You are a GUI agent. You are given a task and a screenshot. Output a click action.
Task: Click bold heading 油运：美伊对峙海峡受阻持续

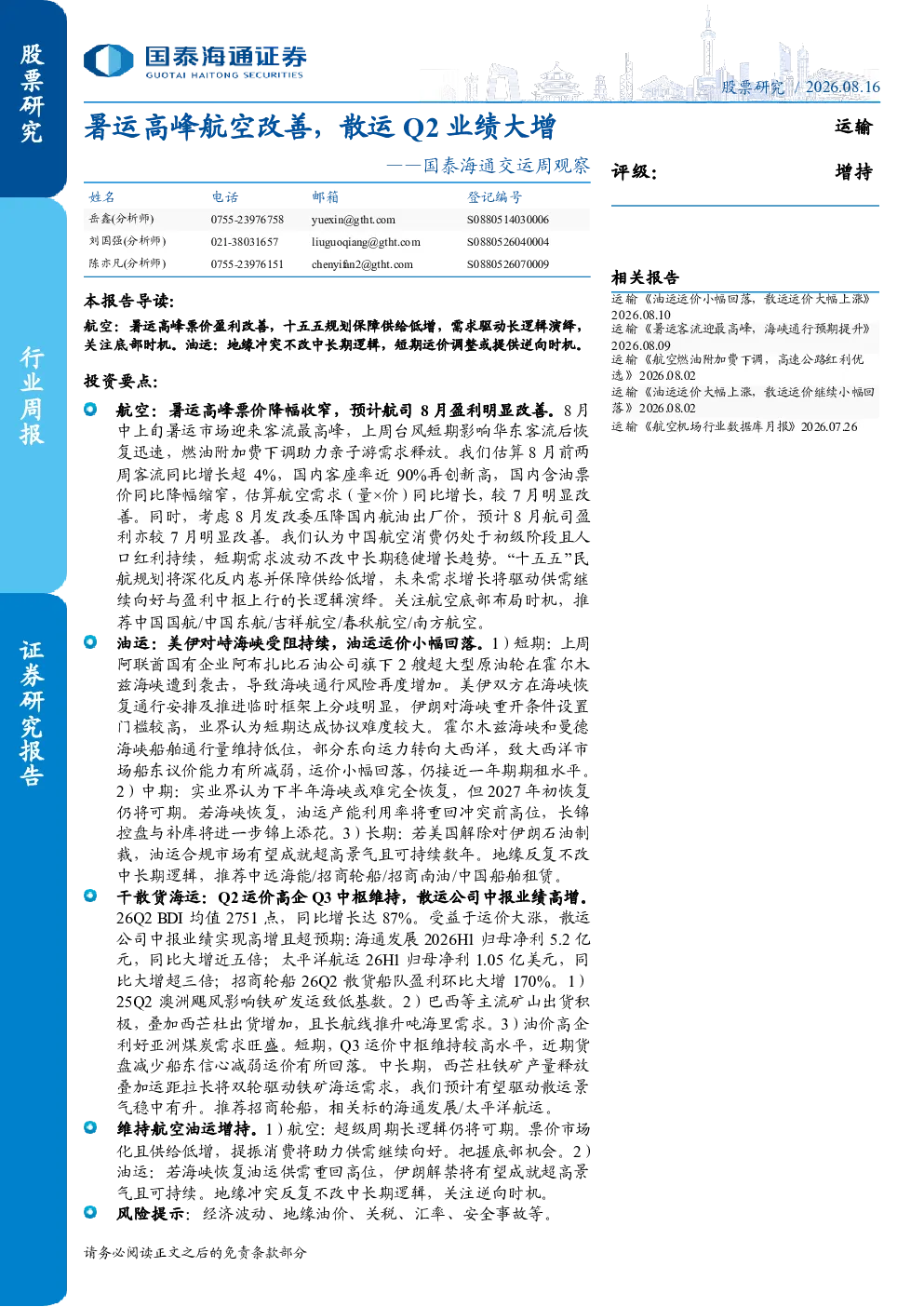[x=300, y=643]
